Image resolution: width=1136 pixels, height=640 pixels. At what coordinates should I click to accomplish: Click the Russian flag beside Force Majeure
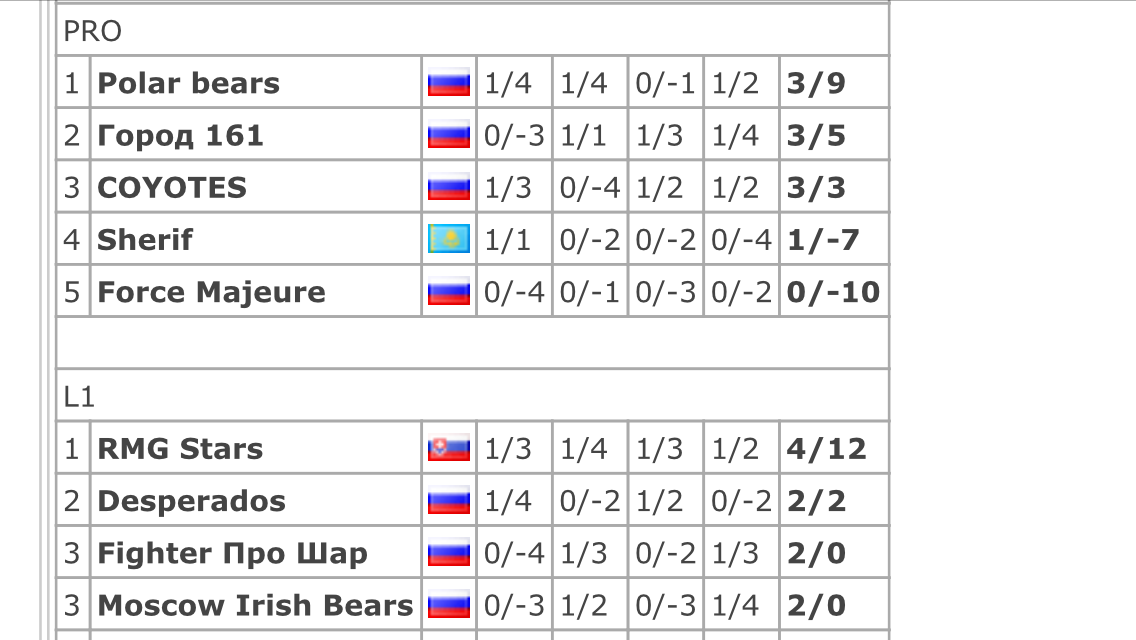pos(448,291)
